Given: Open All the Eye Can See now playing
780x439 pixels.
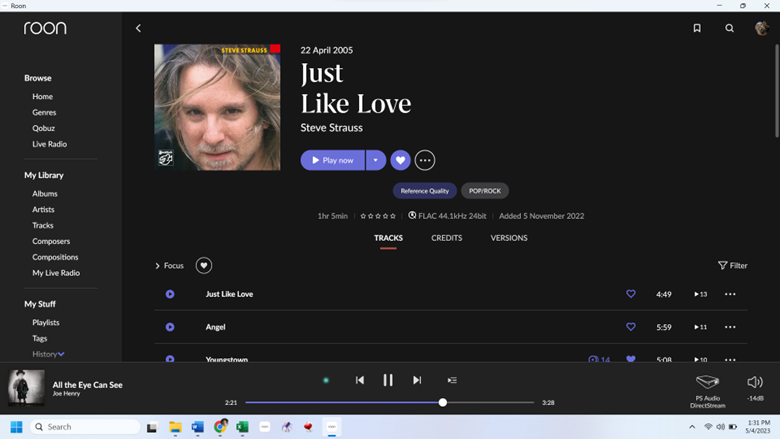Looking at the screenshot, I should (x=88, y=385).
